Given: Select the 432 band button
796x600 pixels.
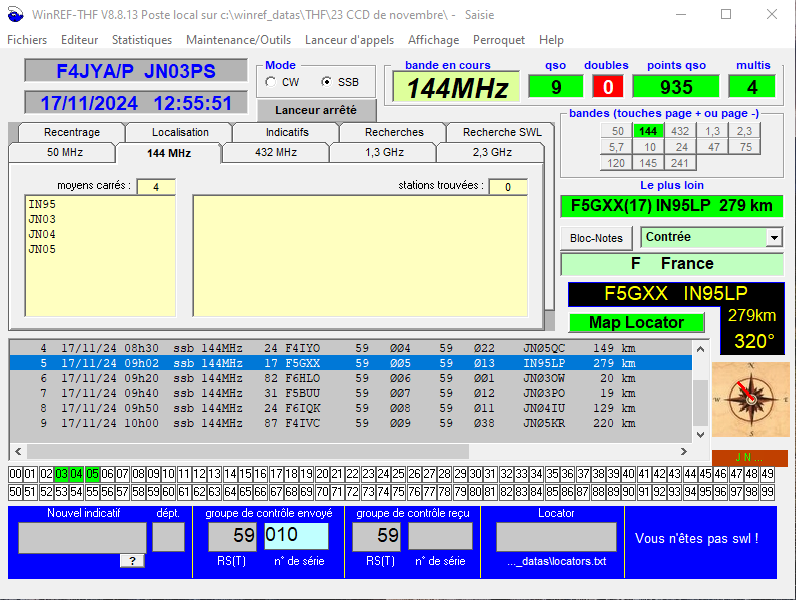Looking at the screenshot, I should pyautogui.click(x=680, y=131).
